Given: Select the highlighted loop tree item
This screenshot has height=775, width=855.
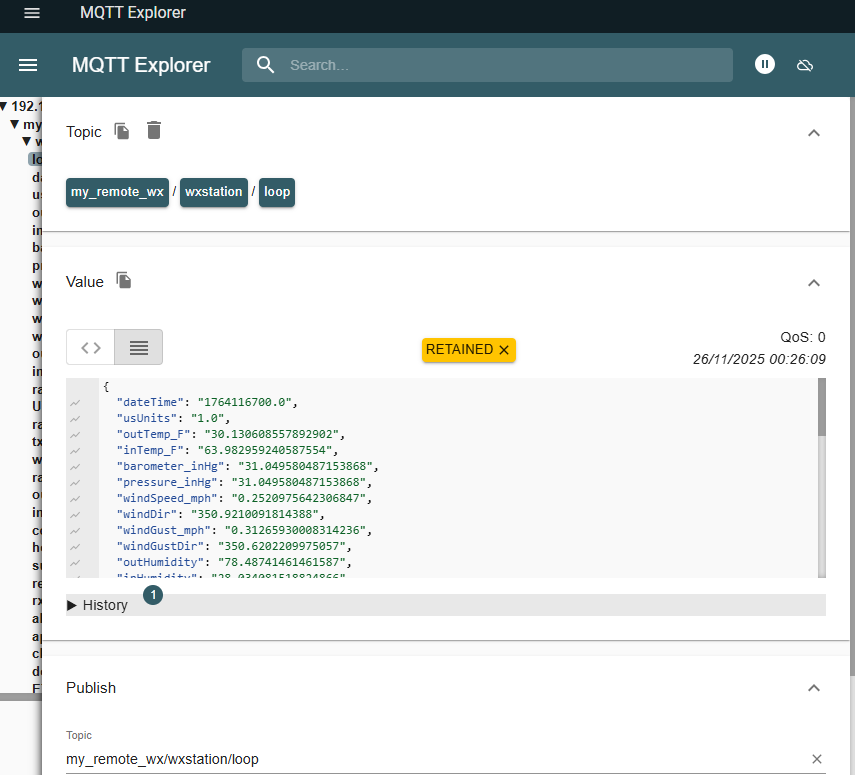Looking at the screenshot, I should click(x=35, y=159).
